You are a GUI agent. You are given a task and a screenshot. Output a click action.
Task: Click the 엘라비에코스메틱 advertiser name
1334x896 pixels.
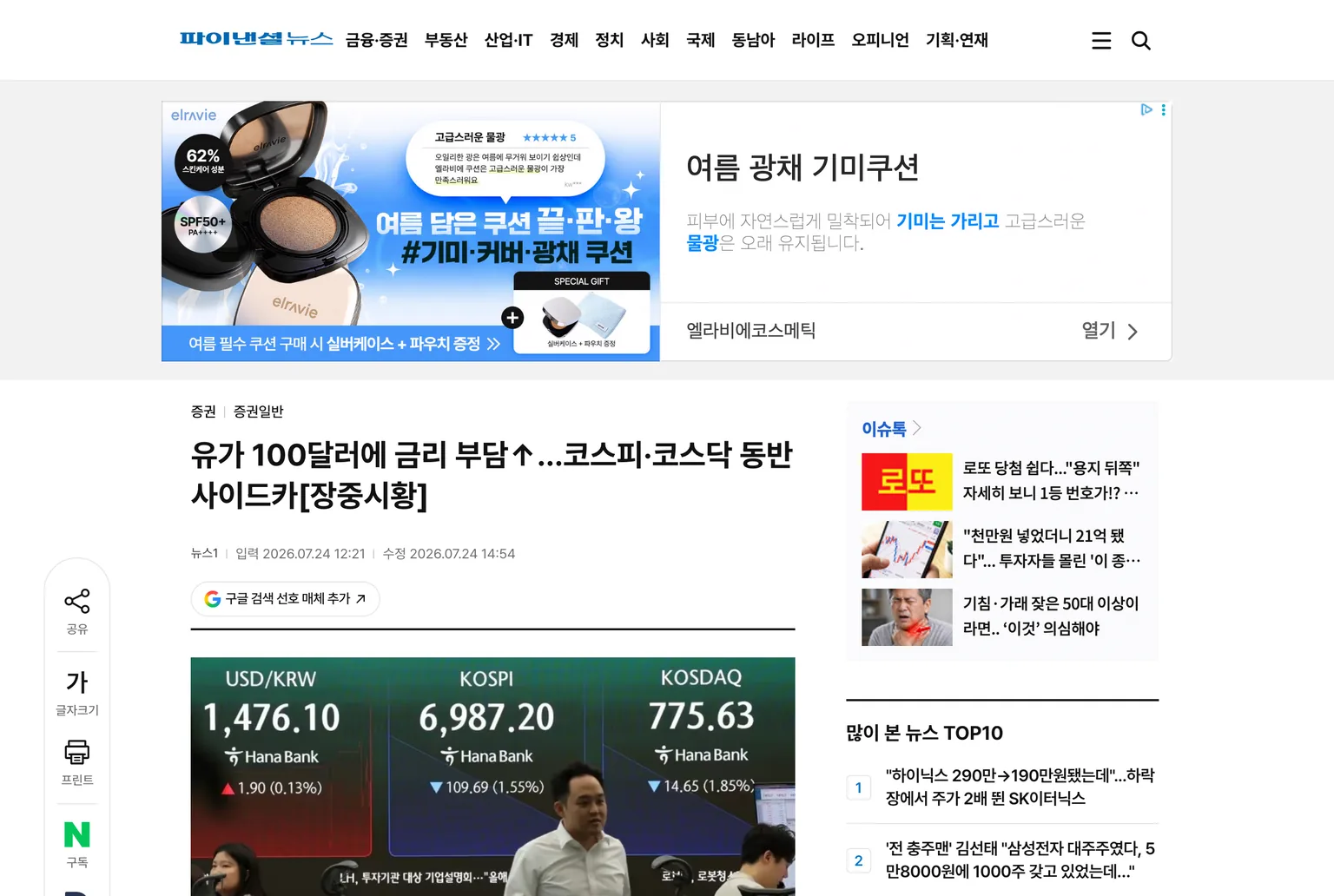pyautogui.click(x=751, y=331)
